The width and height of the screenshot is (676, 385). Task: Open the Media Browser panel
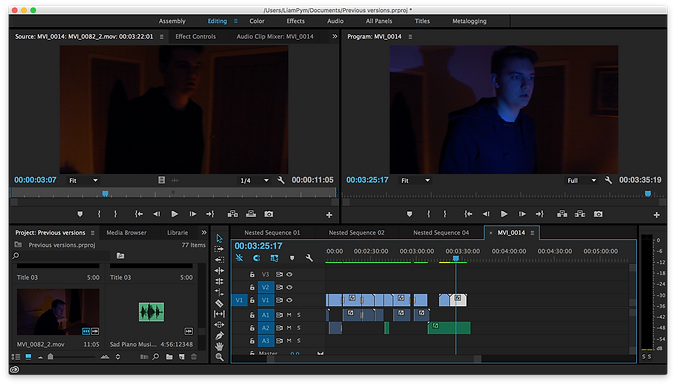[x=126, y=232]
